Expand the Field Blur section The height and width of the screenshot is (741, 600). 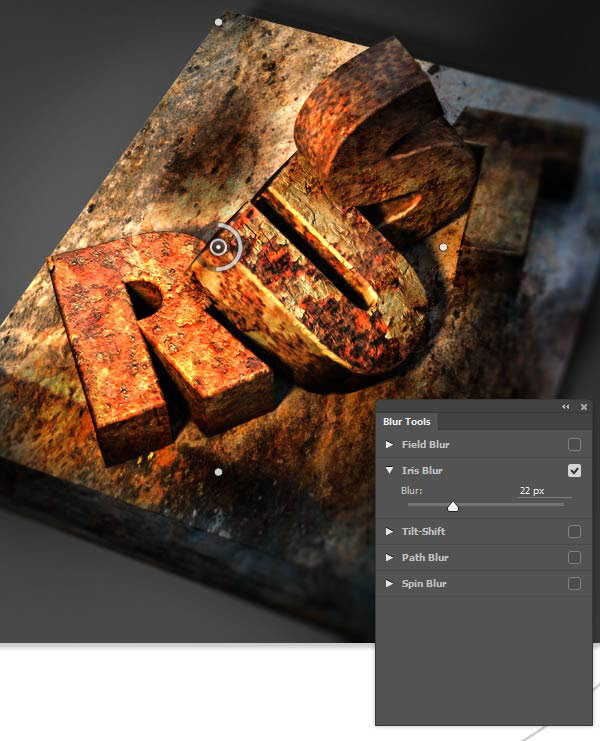[x=389, y=444]
